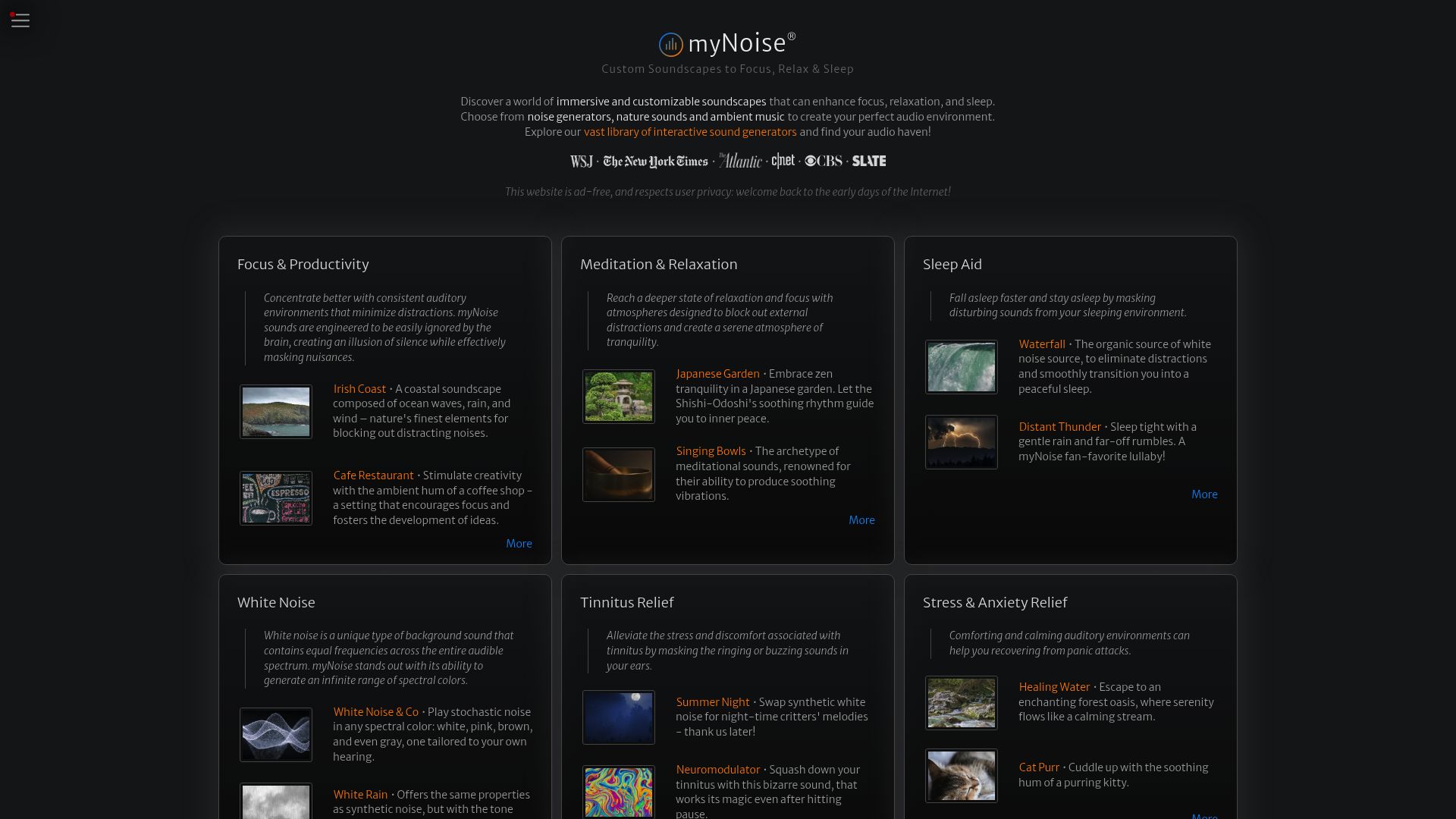This screenshot has height=819, width=1456.
Task: Open the Irish Coast thumbnail image
Action: point(276,412)
